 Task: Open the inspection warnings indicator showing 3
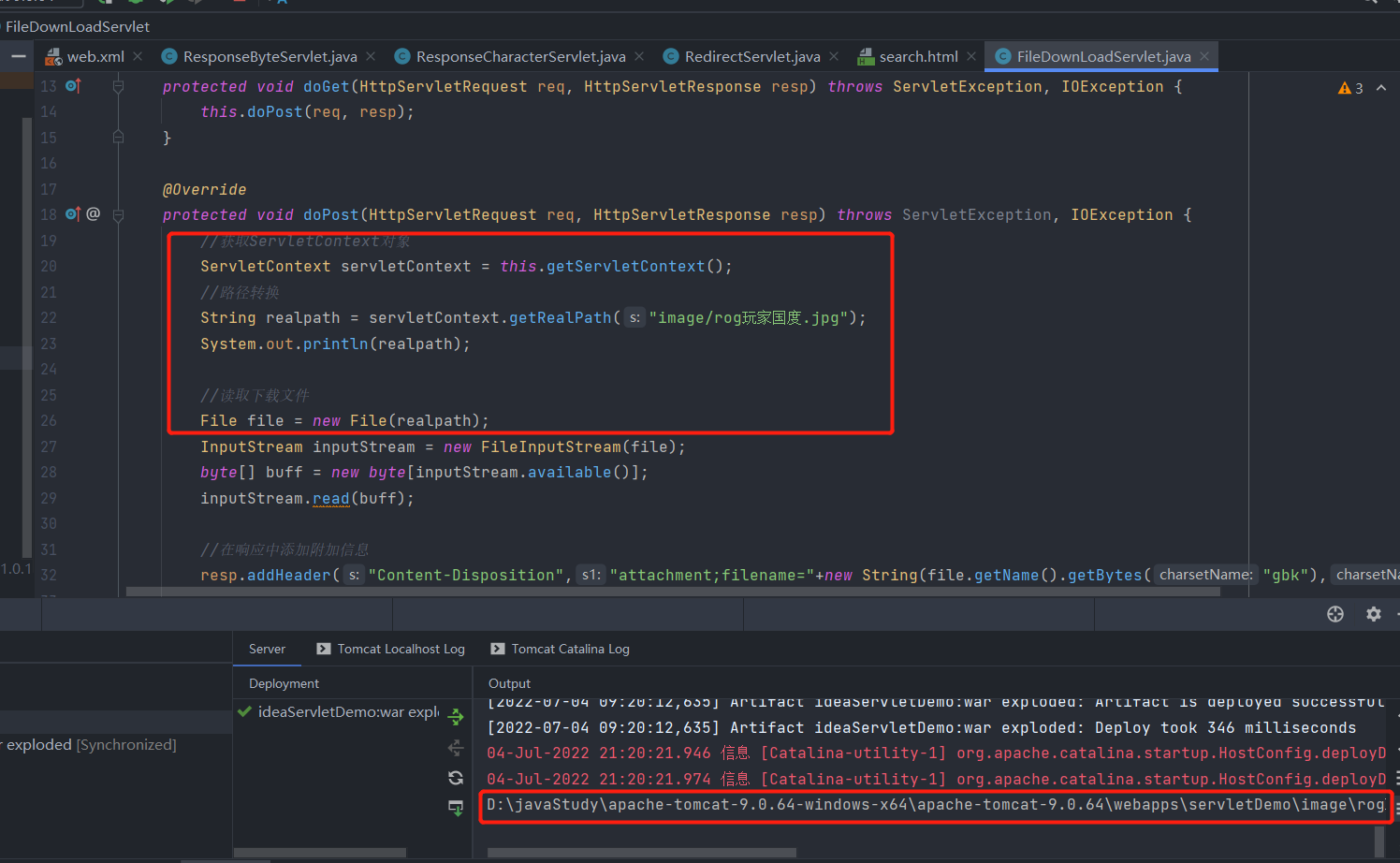click(x=1350, y=88)
